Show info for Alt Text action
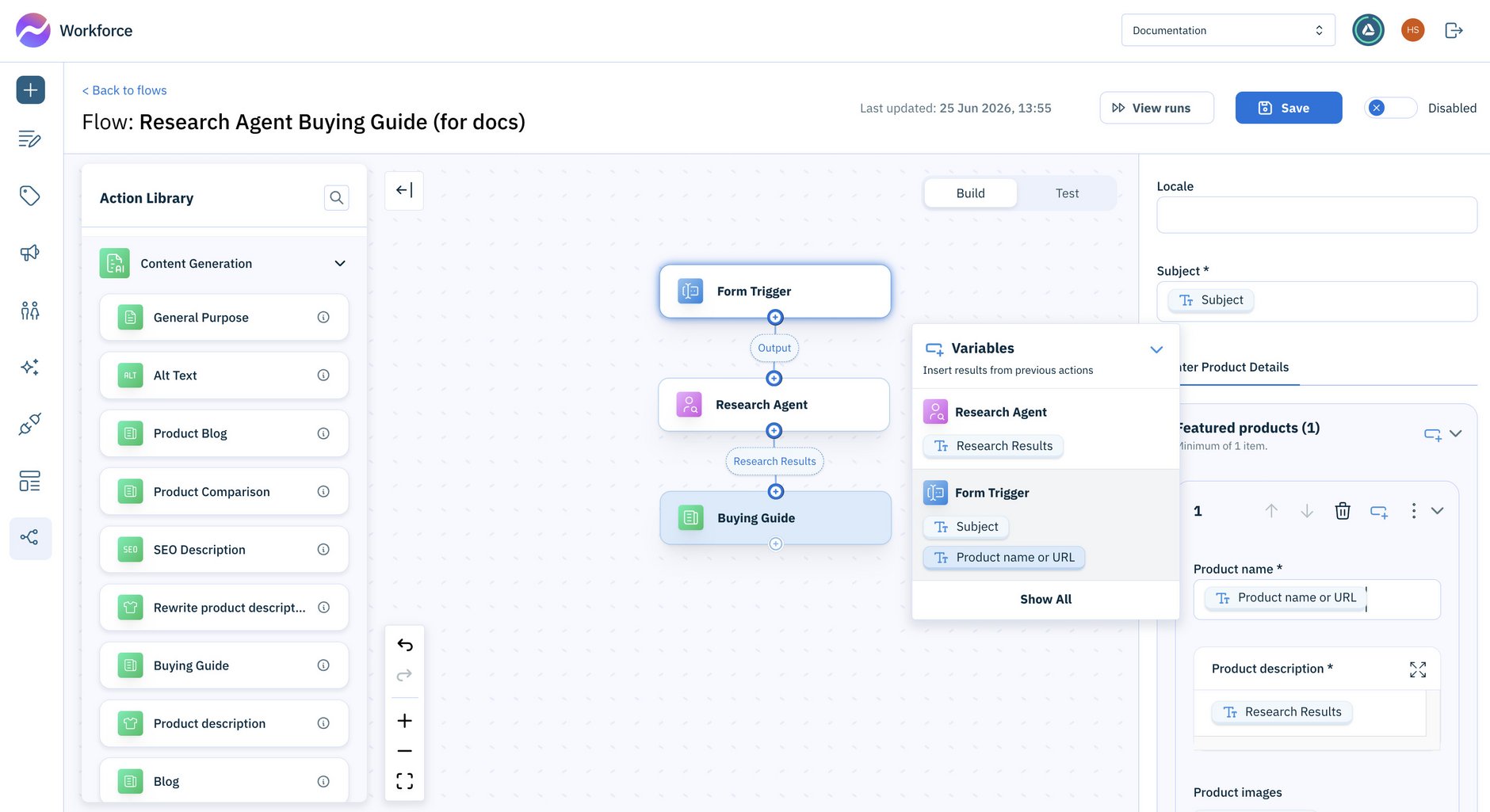 point(323,375)
